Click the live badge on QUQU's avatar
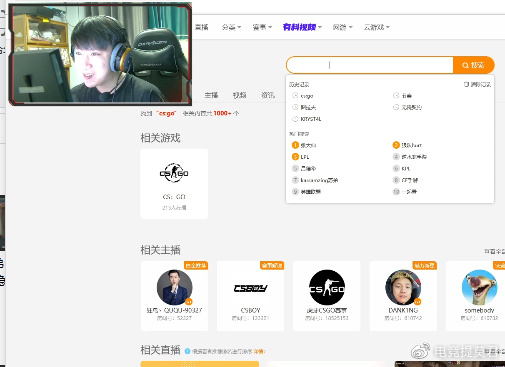The width and height of the screenshot is (505, 367). [x=189, y=302]
